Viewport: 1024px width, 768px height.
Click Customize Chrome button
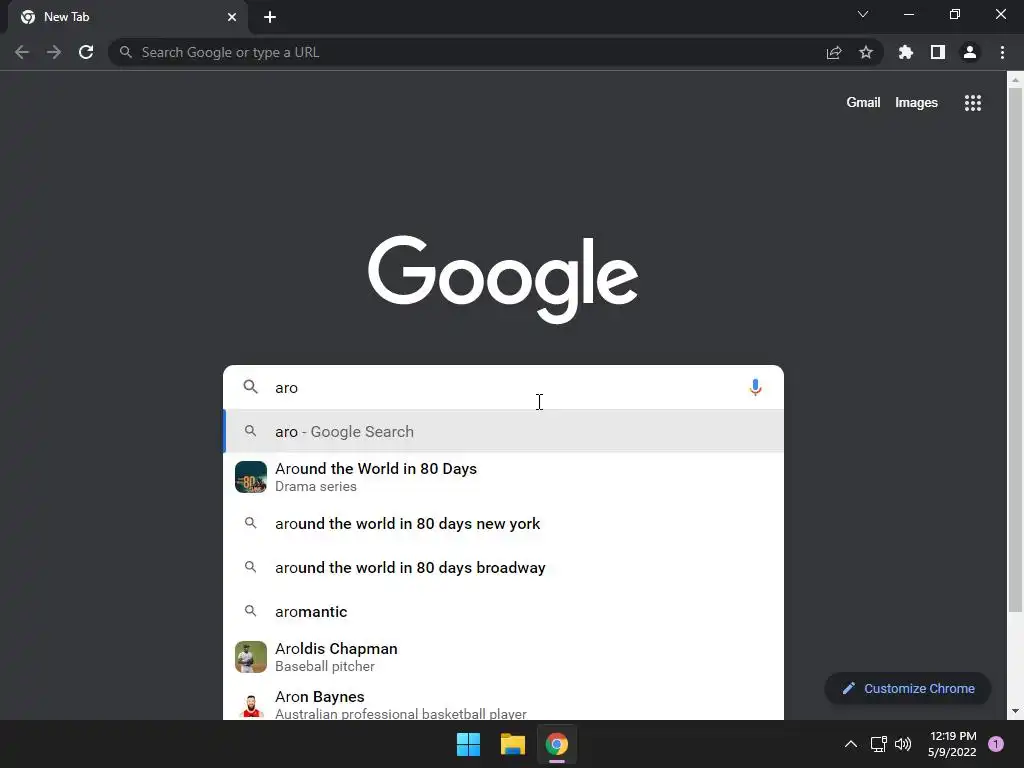point(908,688)
